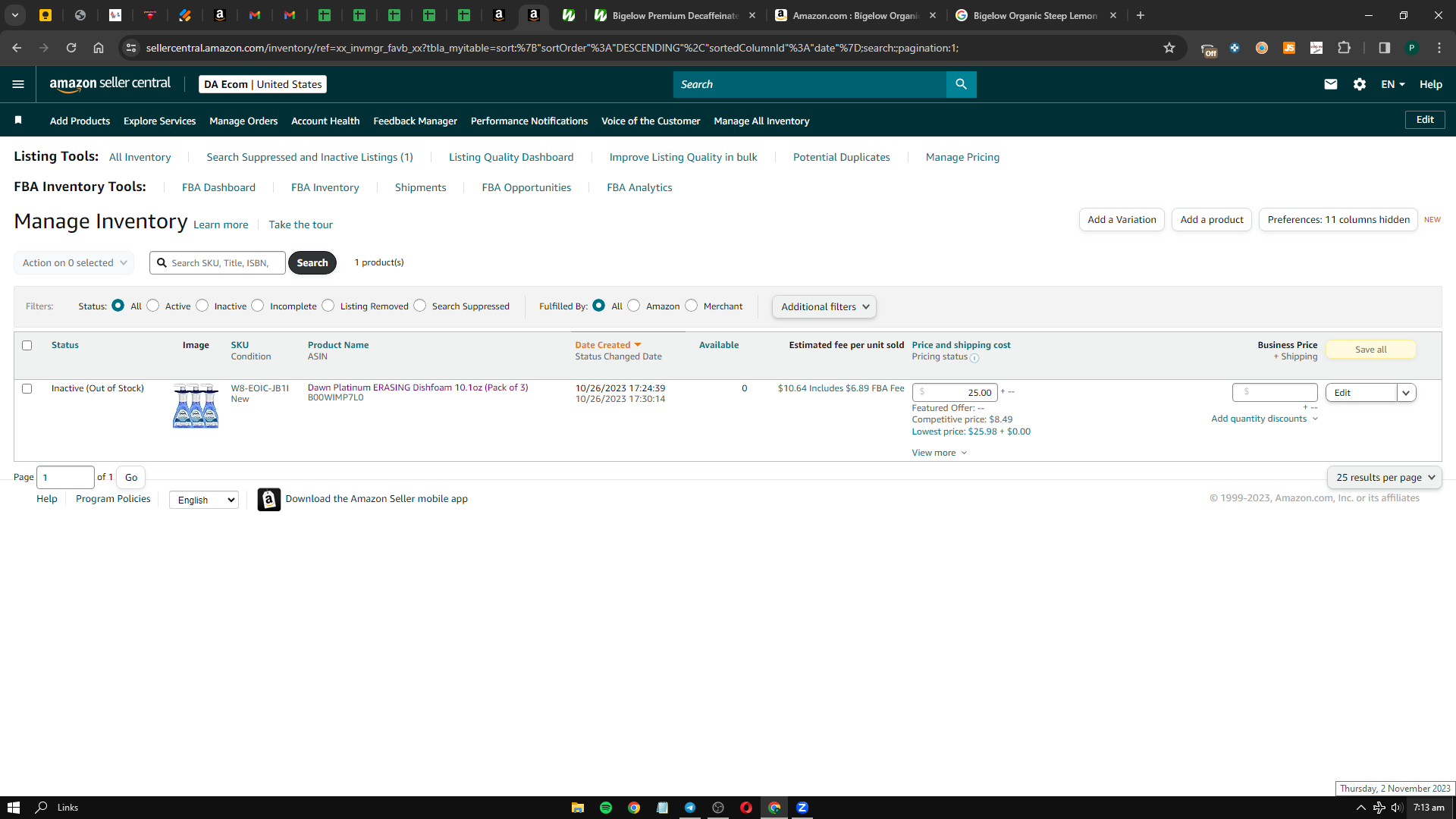Open Telegram from the taskbar
This screenshot has width=1456, height=819.
690,808
